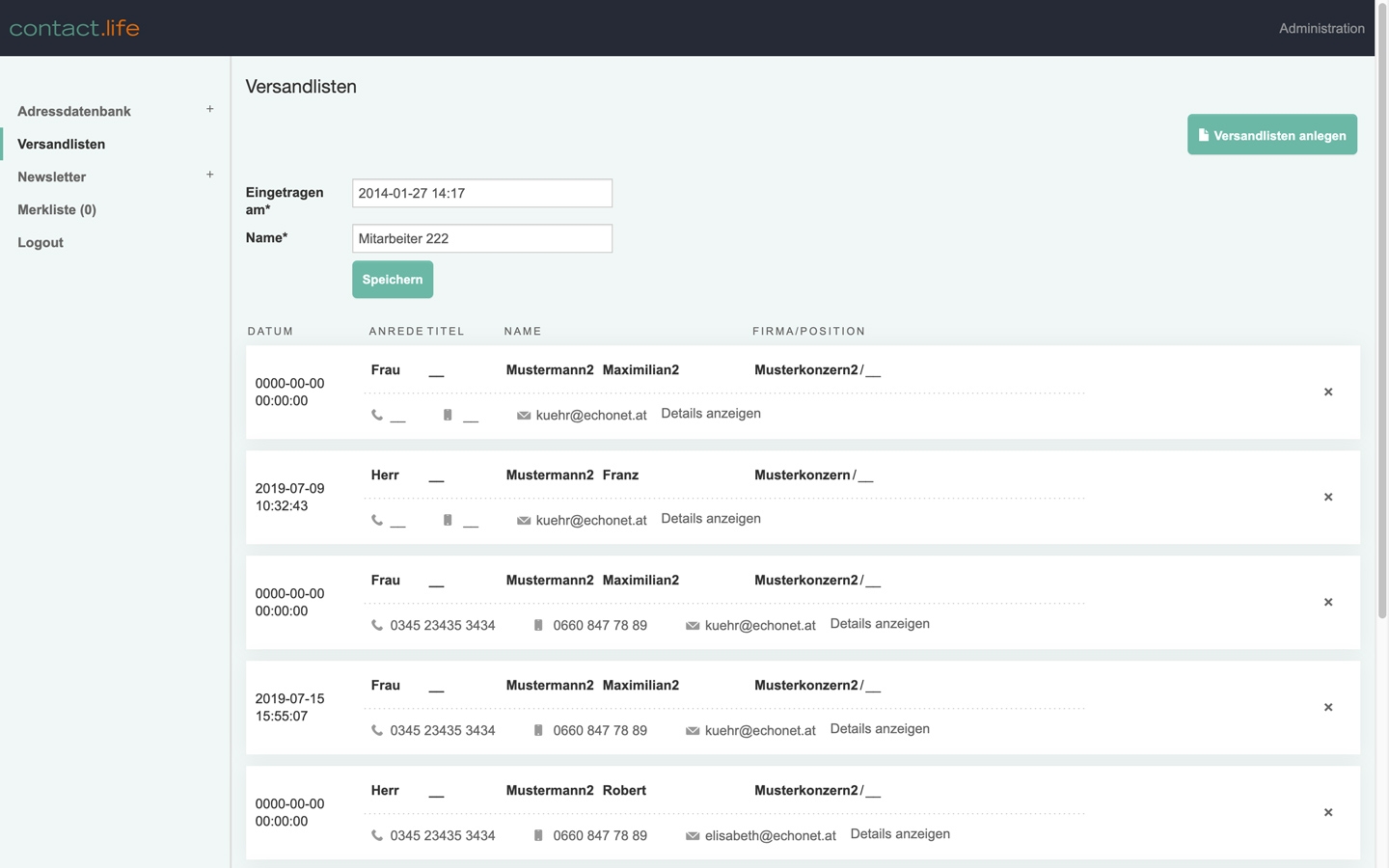Click envelope icon beside elisabeth@echonet.at
1389x868 pixels.
[693, 836]
